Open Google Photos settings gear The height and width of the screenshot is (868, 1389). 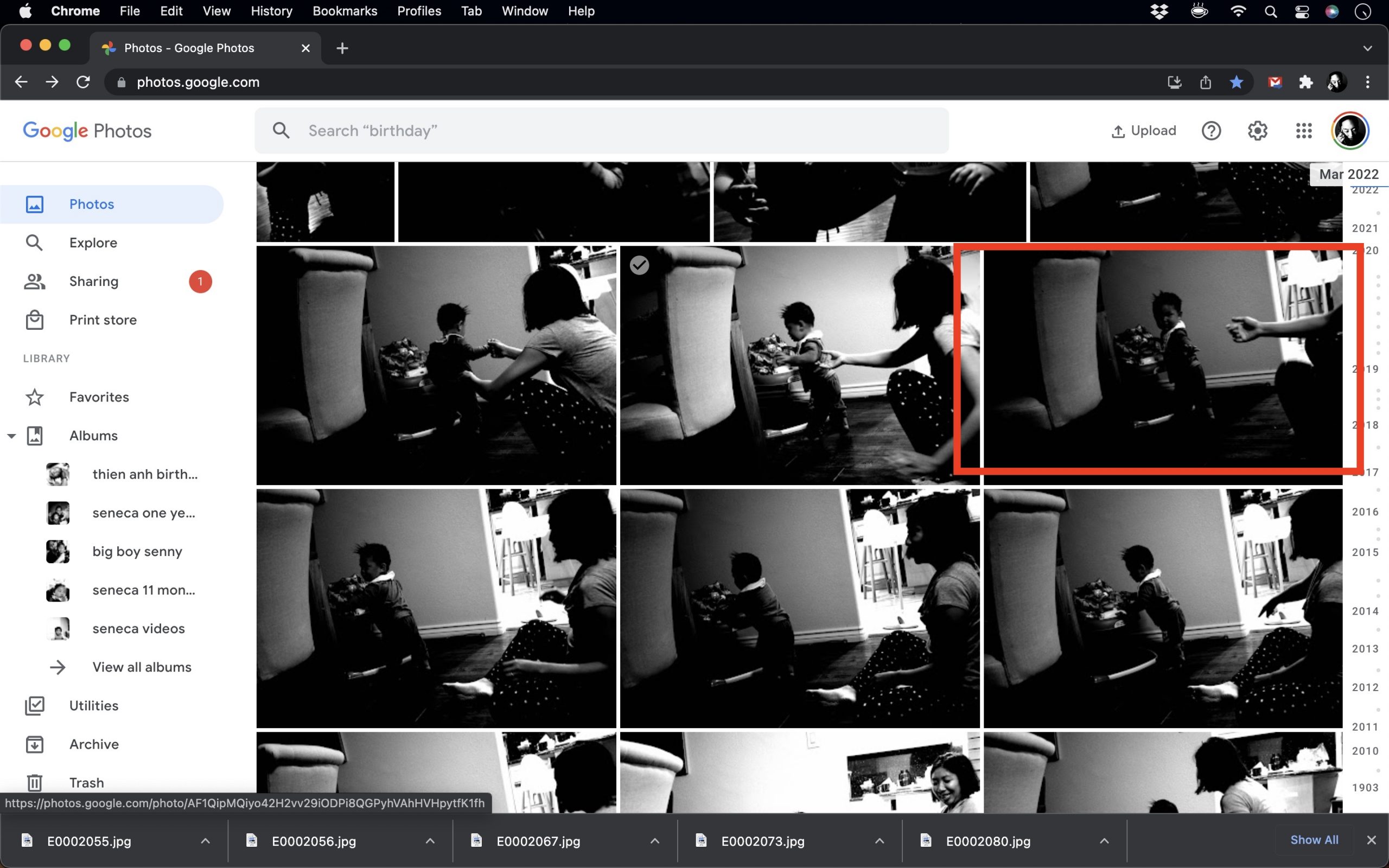pyautogui.click(x=1257, y=131)
